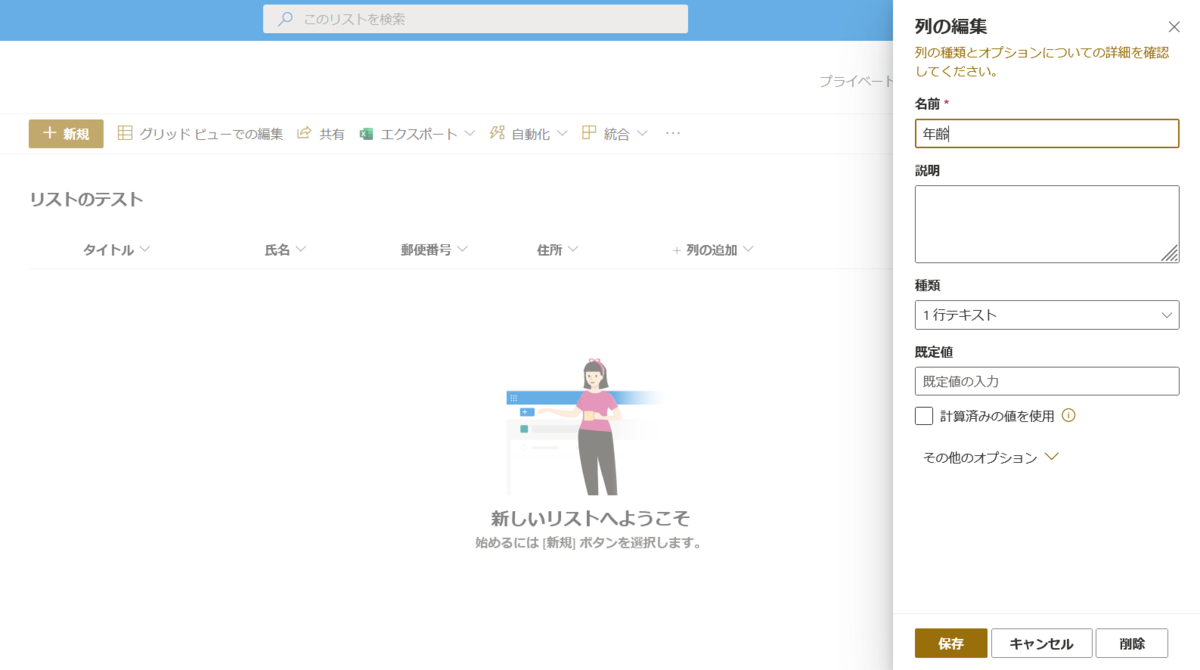
Task: Click the search magnifier icon
Action: 284,18
